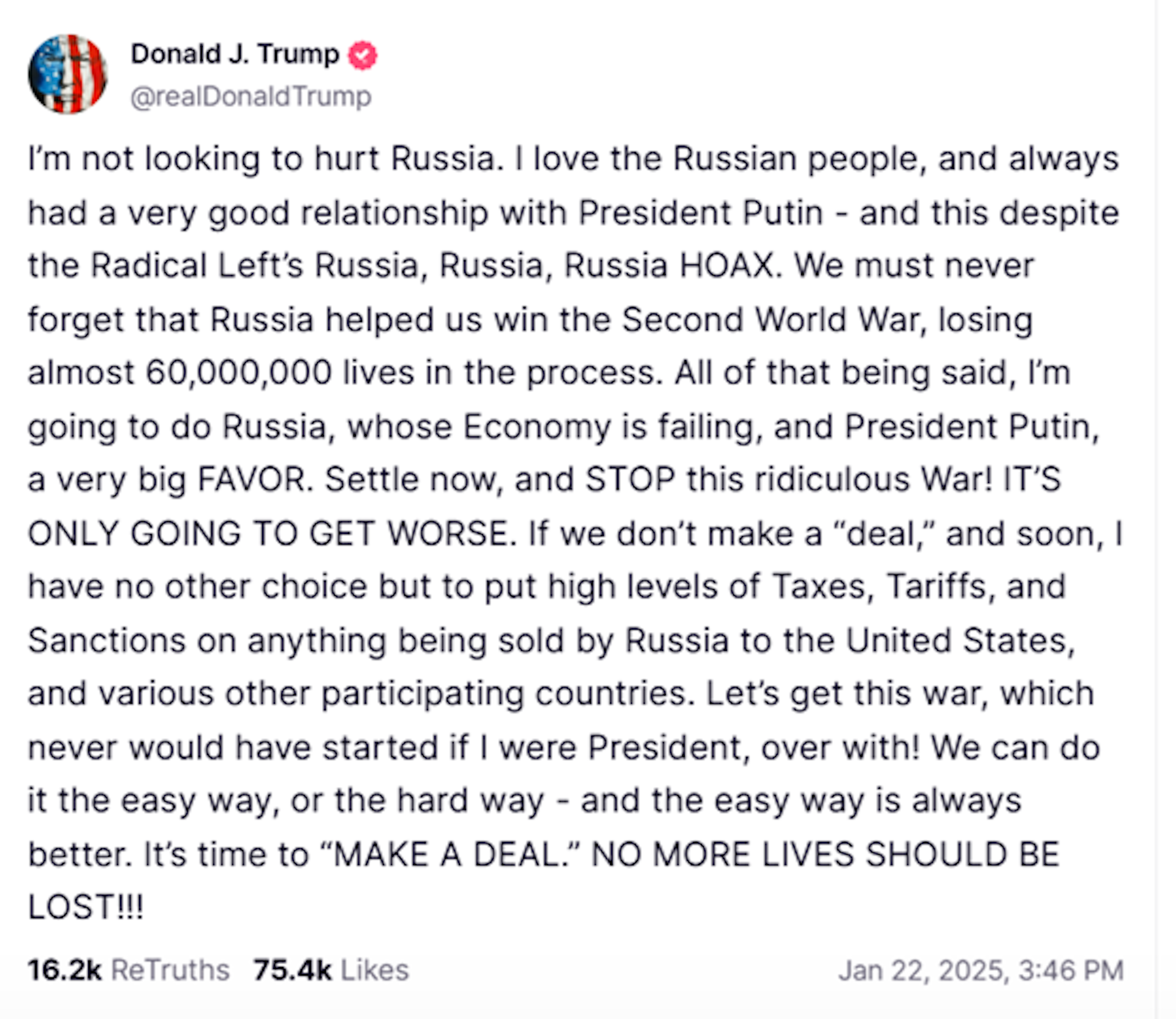Image resolution: width=1176 pixels, height=1019 pixels.
Task: Click the word FAVOR in the post
Action: pyautogui.click(x=252, y=479)
